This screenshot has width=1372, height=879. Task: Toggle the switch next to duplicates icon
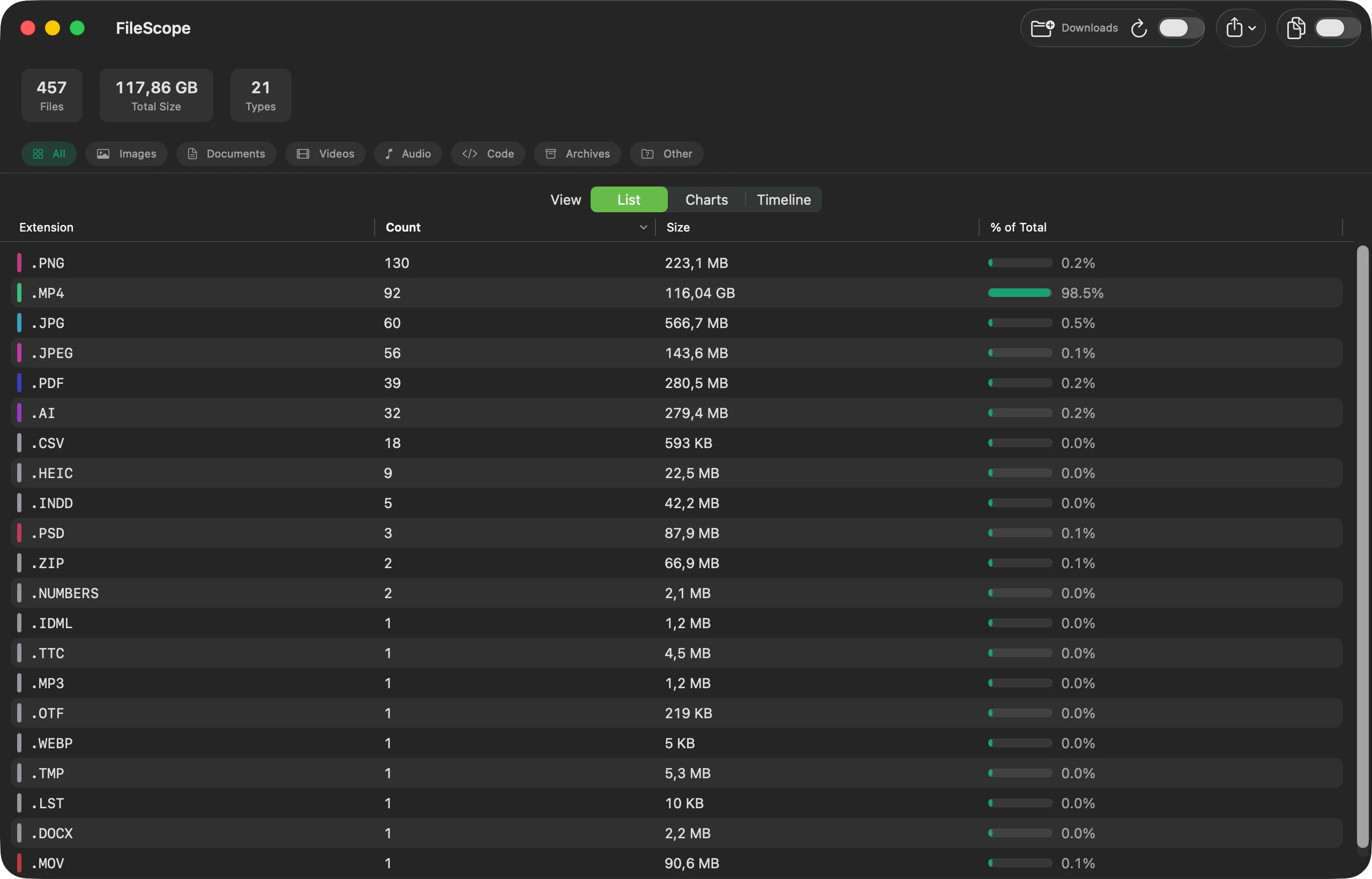(x=1337, y=28)
